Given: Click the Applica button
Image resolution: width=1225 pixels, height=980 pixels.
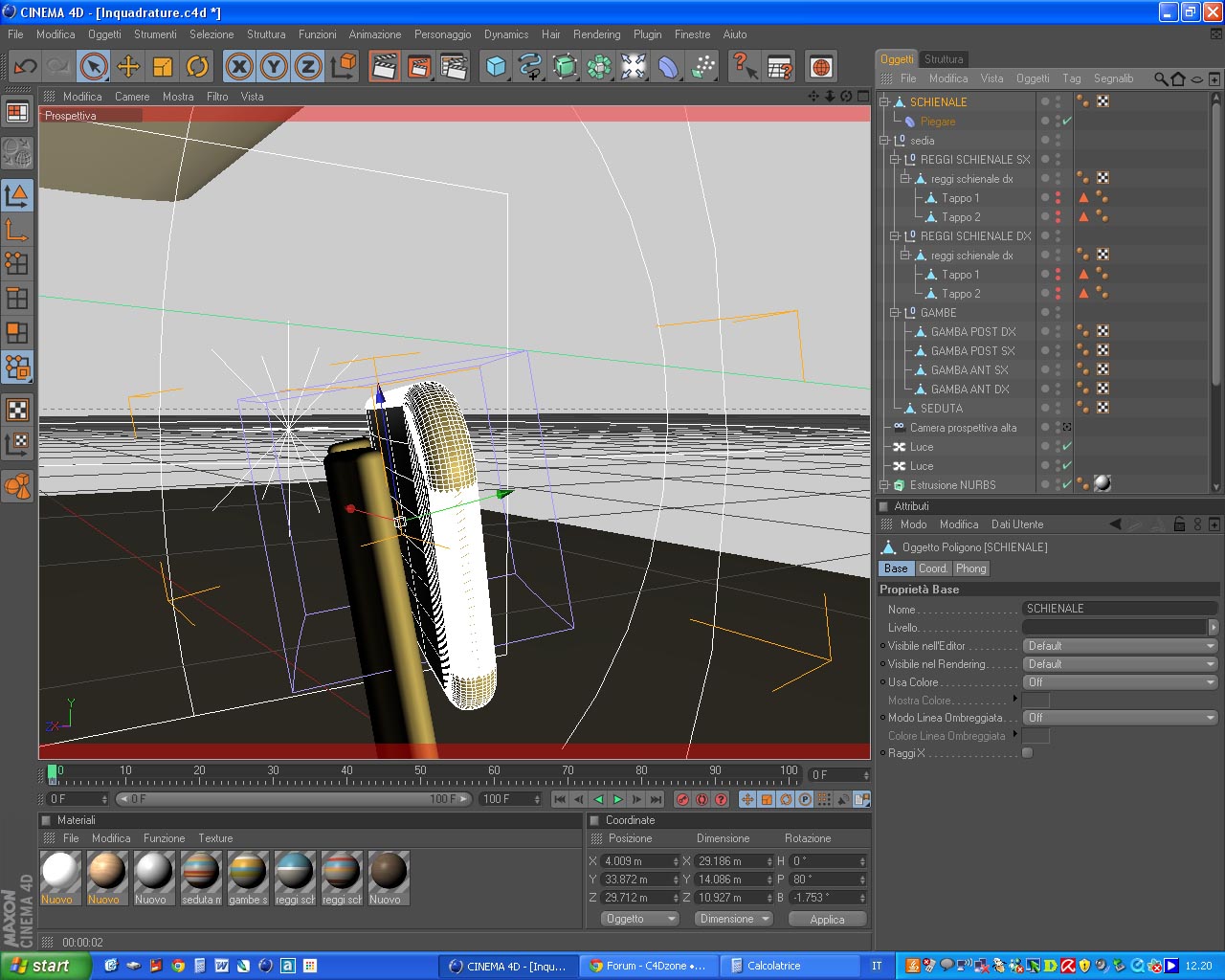Looking at the screenshot, I should pos(827,919).
